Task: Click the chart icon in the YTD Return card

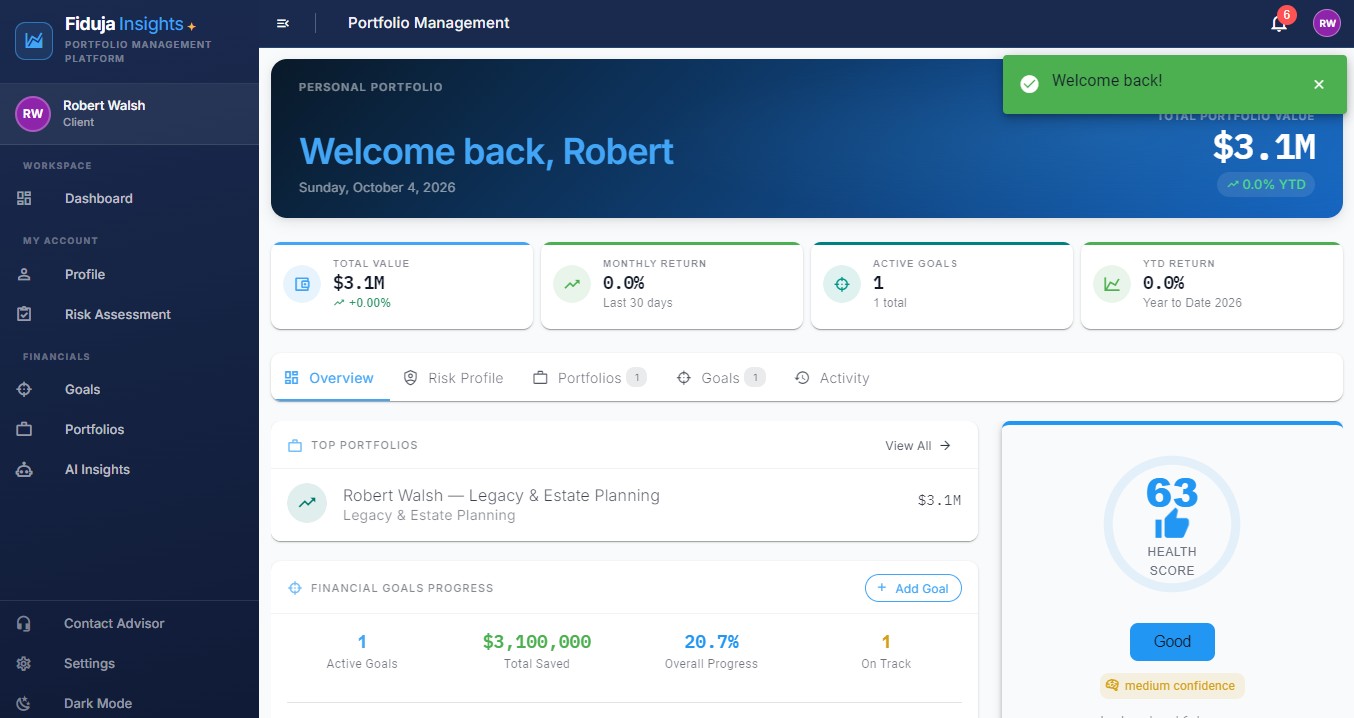Action: coord(1112,284)
